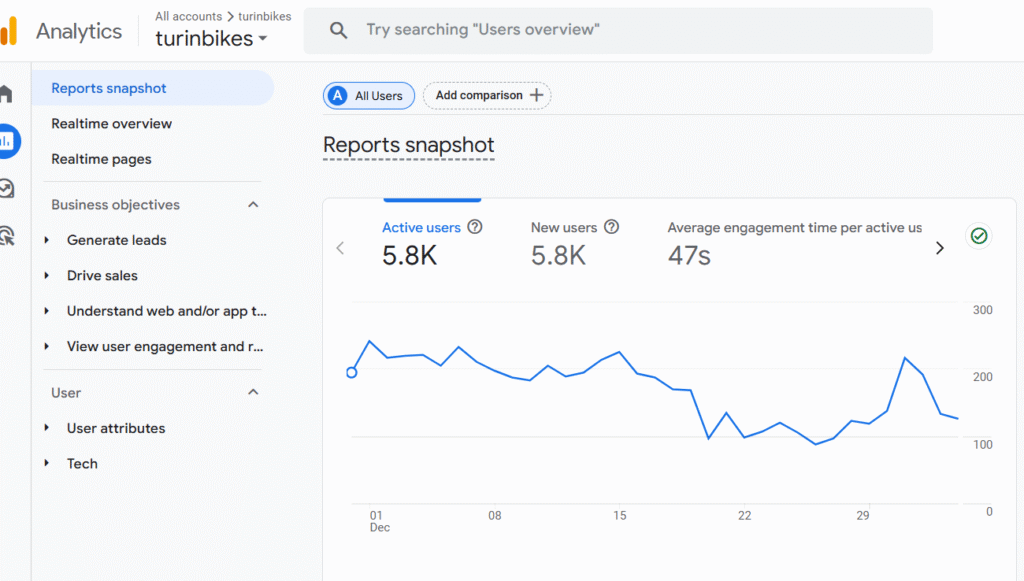The height and width of the screenshot is (581, 1024).
Task: Open the Home icon in left rail
Action: pyautogui.click(x=6, y=94)
